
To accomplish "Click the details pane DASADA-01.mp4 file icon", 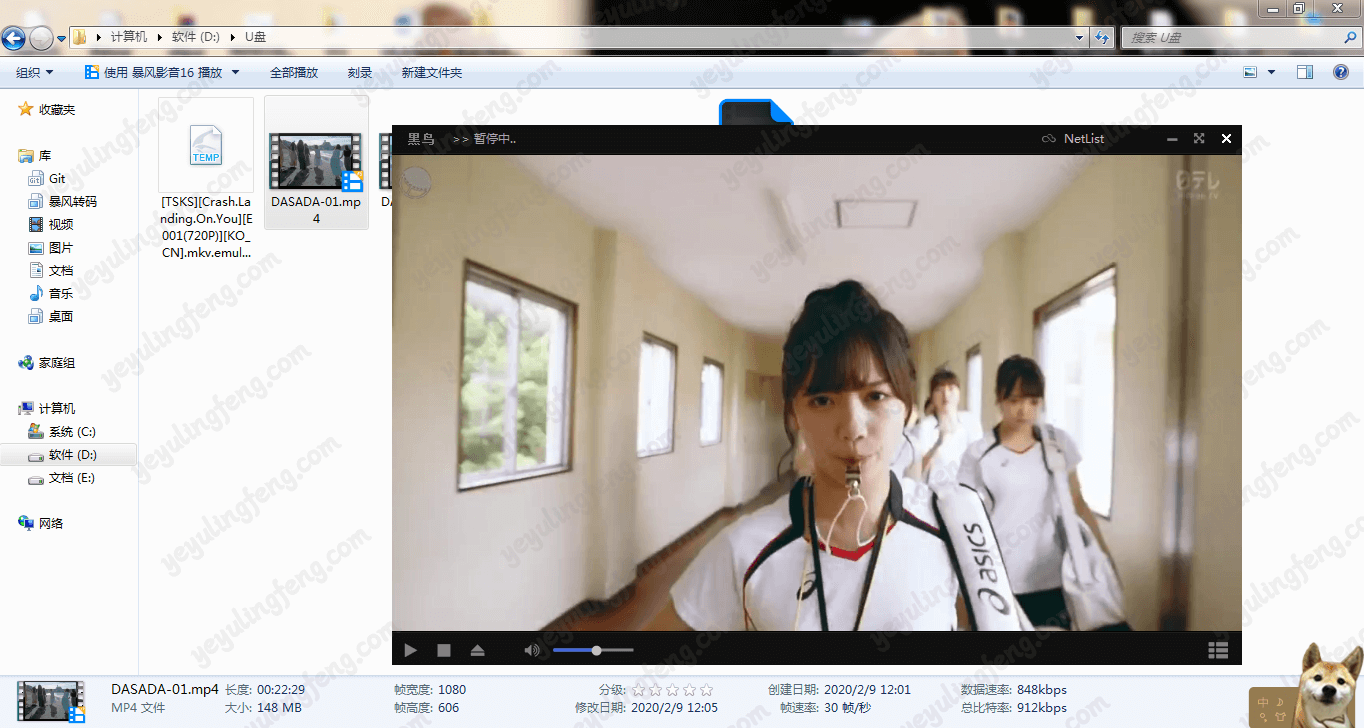I will pyautogui.click(x=50, y=700).
